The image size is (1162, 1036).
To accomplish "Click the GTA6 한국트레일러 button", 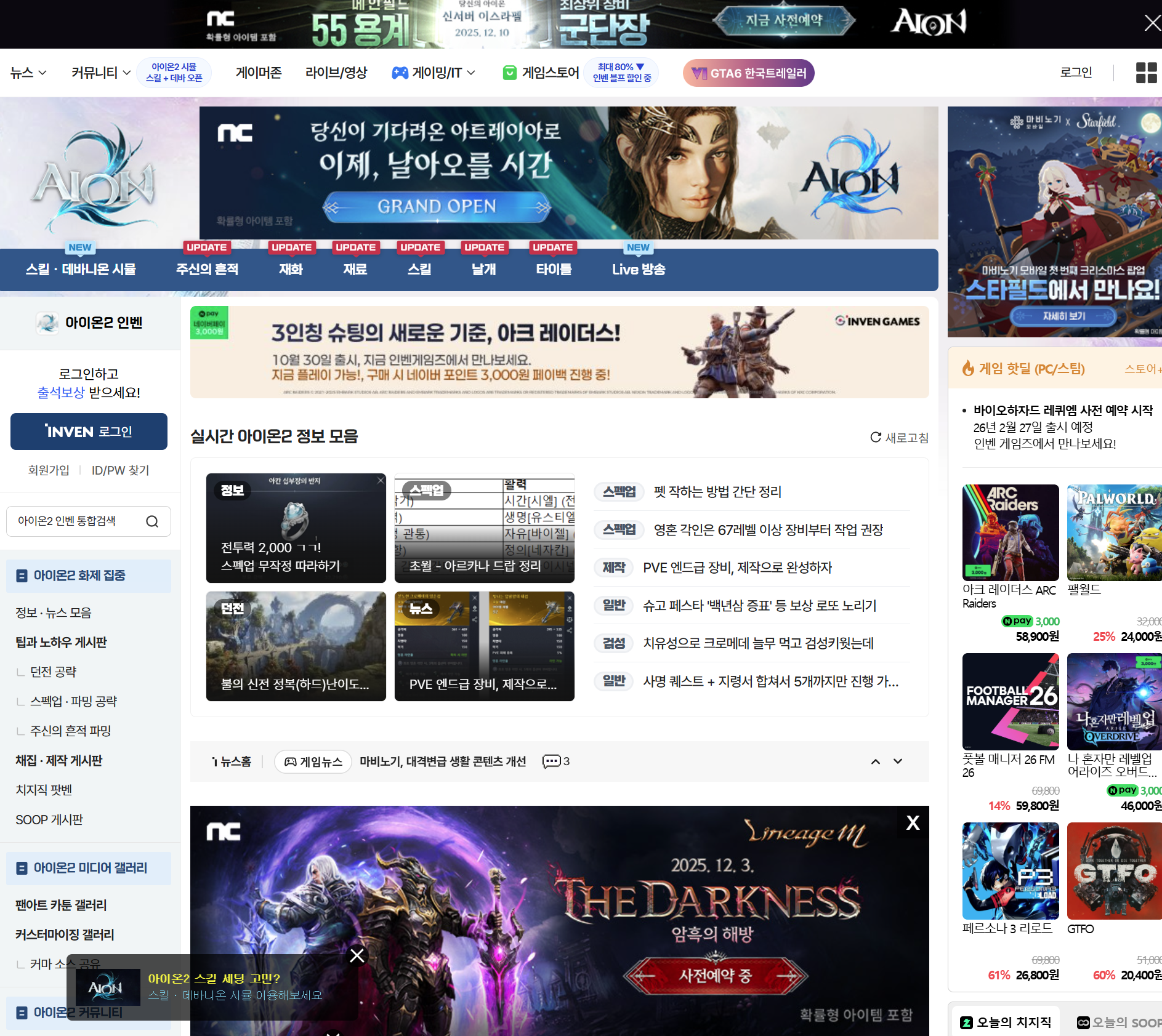I will pyautogui.click(x=748, y=73).
